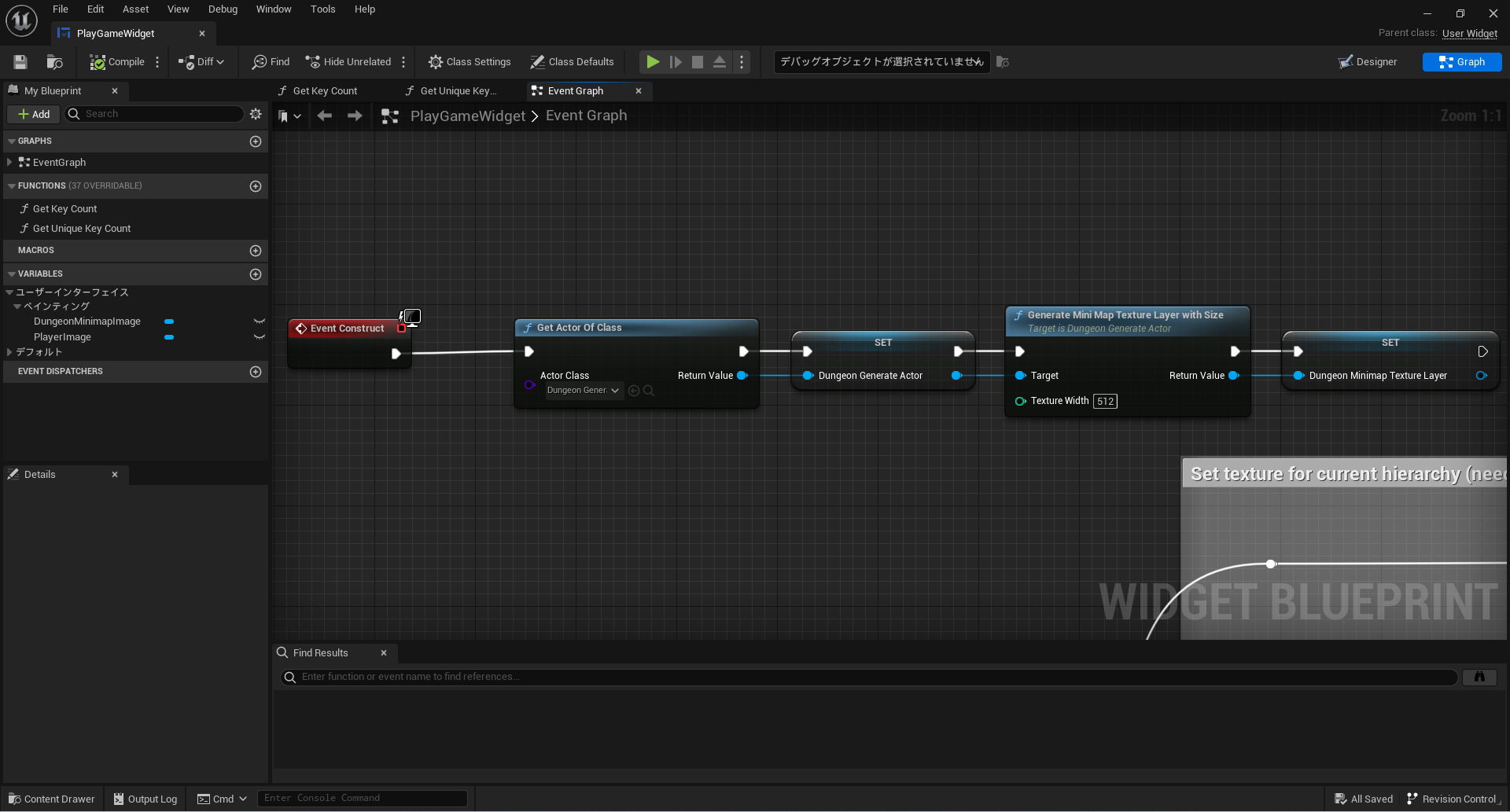The width and height of the screenshot is (1510, 812).
Task: Toggle Hide Unrelated nodes
Action: 348,62
